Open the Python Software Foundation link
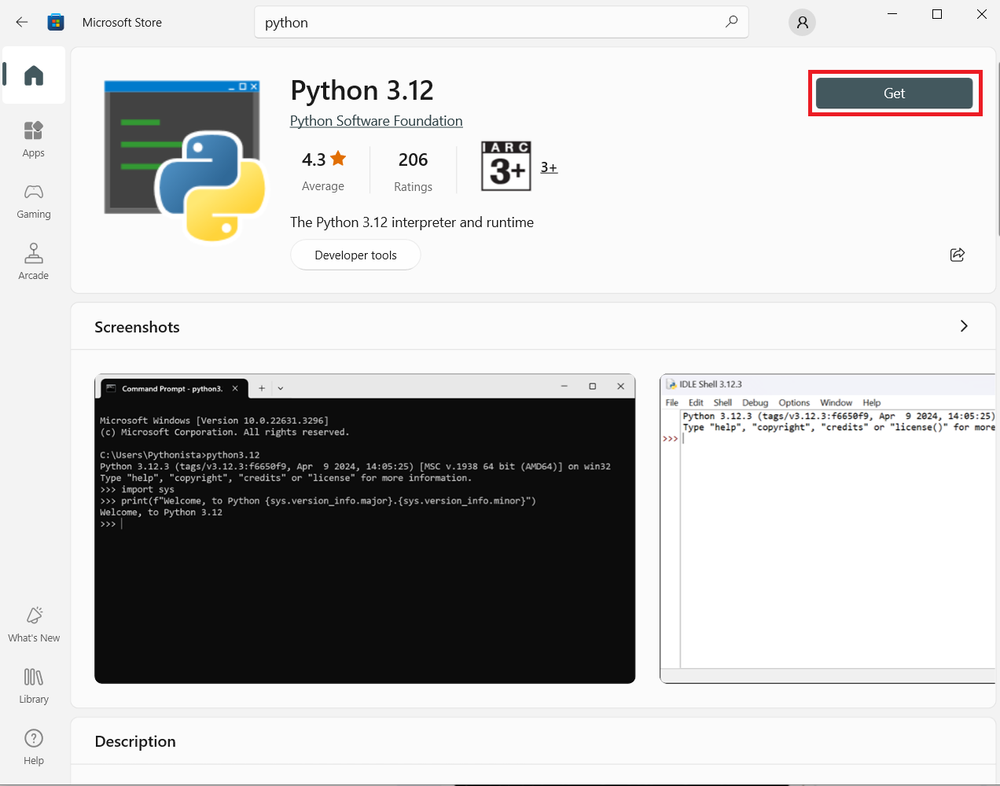 [376, 120]
